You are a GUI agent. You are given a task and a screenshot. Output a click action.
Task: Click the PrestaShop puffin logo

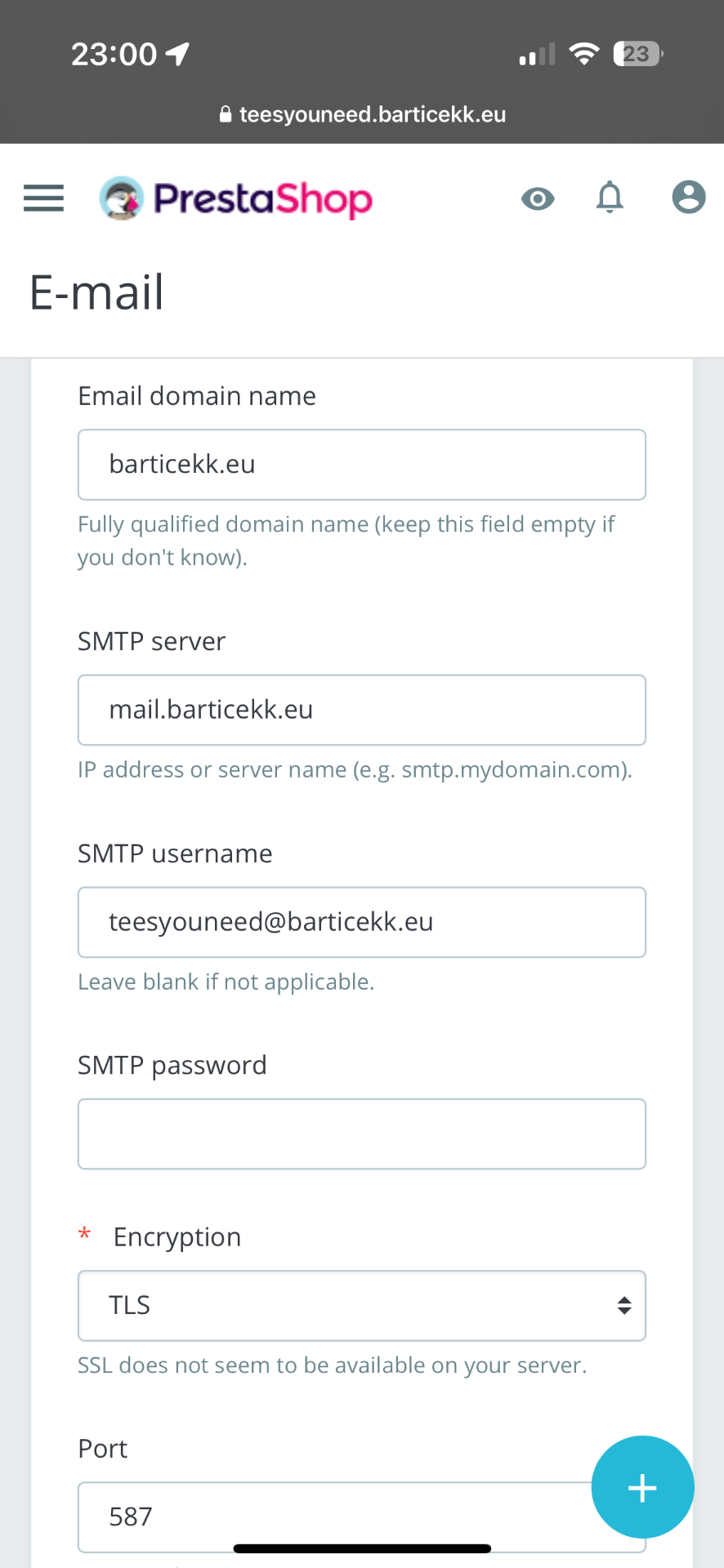click(x=121, y=198)
